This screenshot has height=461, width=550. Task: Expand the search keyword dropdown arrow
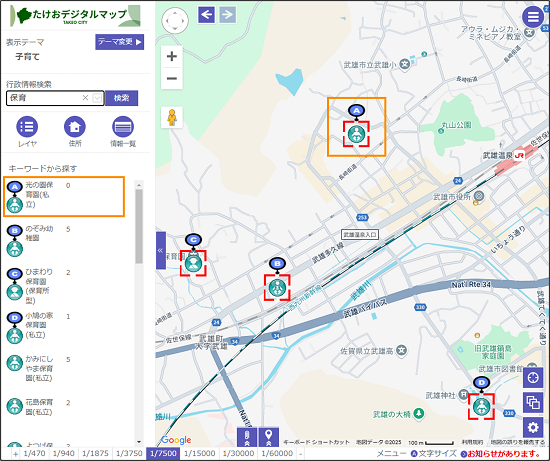pos(97,98)
